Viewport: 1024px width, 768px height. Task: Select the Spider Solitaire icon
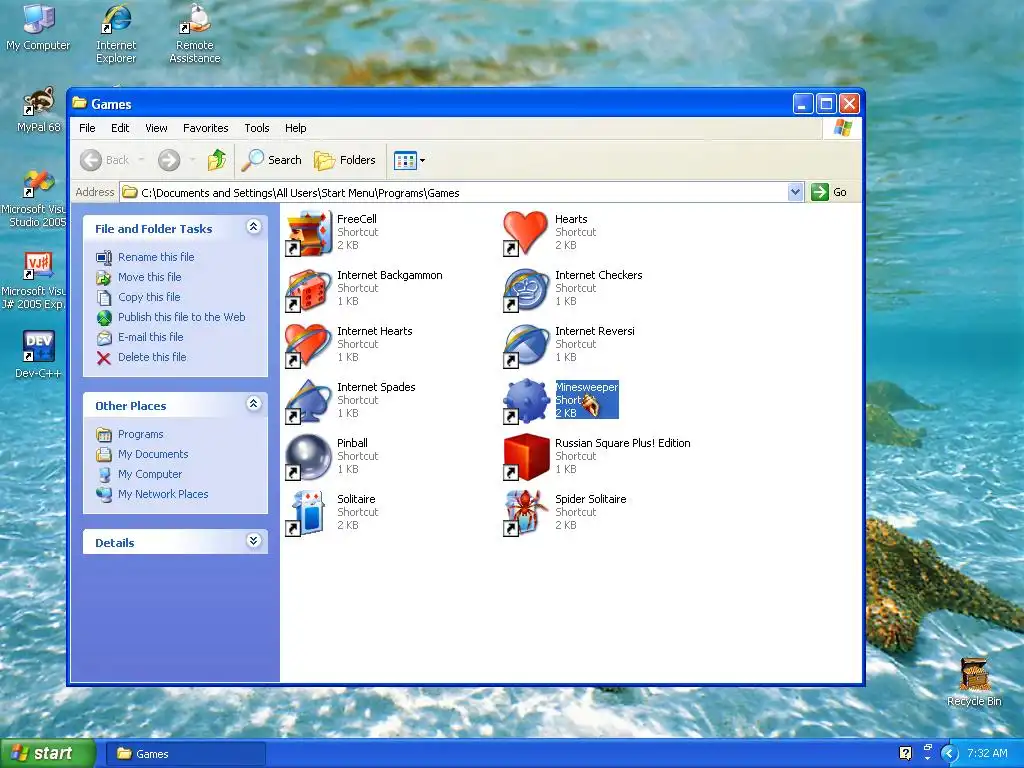click(526, 513)
